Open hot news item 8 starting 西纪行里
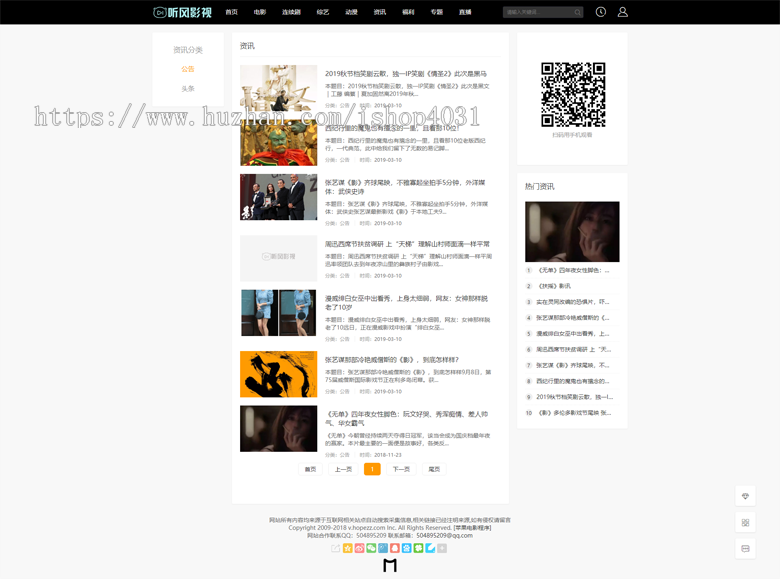The width and height of the screenshot is (780, 579). point(572,382)
